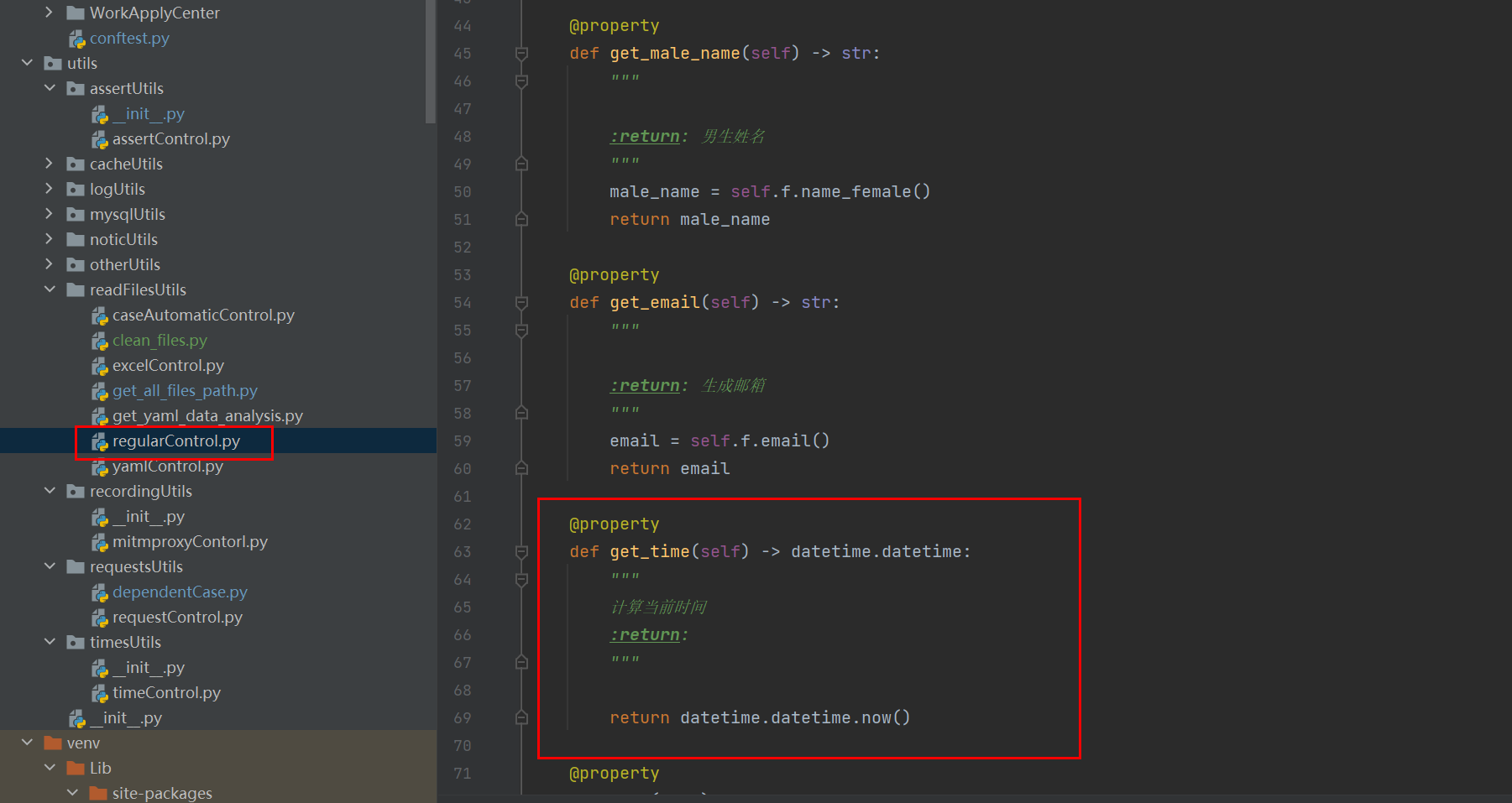The width and height of the screenshot is (1512, 803).
Task: Collapse the assertUtils folder
Action: click(50, 88)
